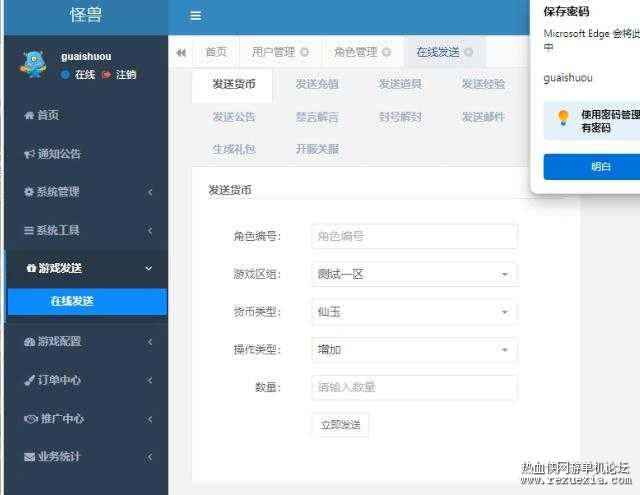This screenshot has width=640, height=495.
Task: Click 明白 in the save password popup
Action: pyautogui.click(x=592, y=166)
